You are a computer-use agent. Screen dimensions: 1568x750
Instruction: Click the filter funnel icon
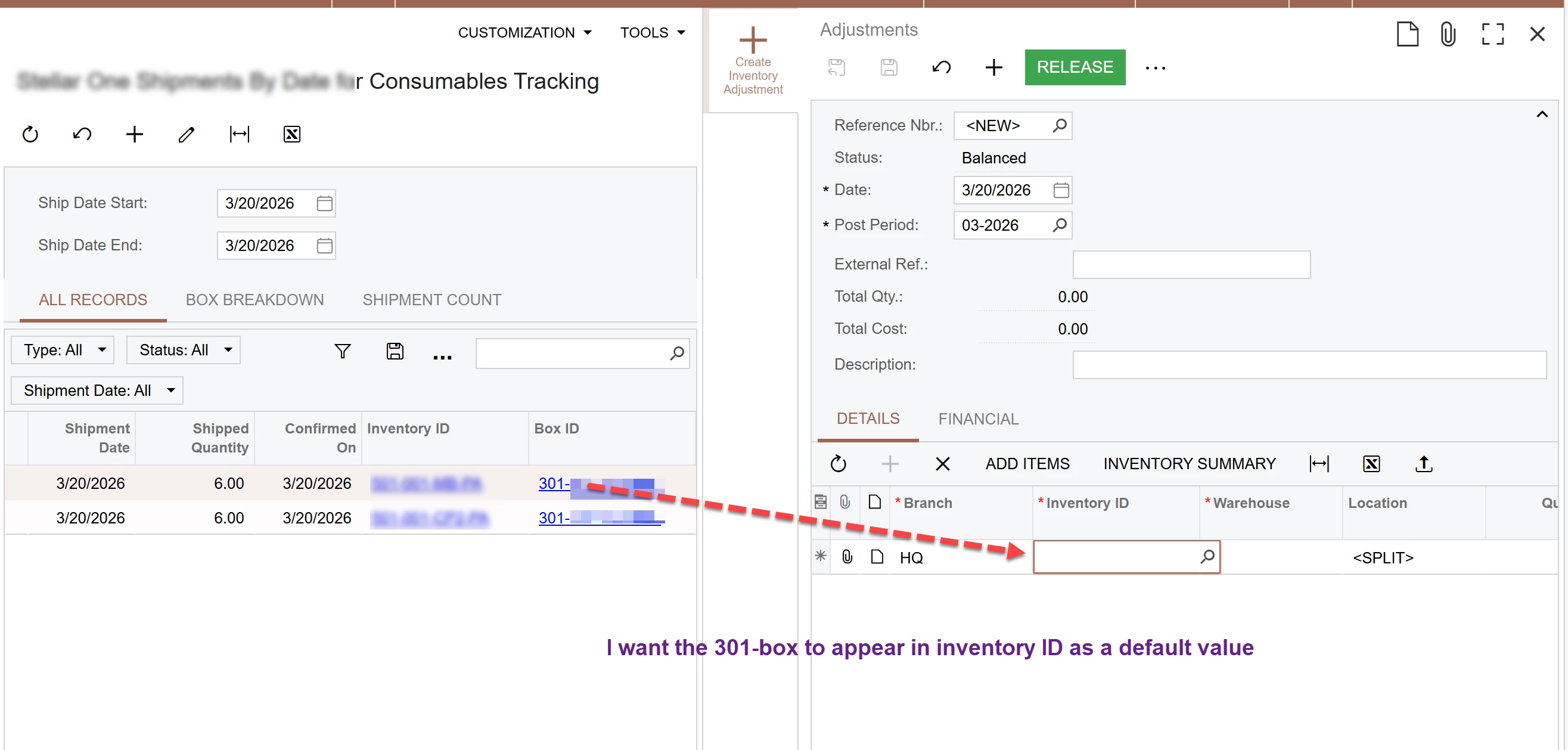pyautogui.click(x=342, y=351)
